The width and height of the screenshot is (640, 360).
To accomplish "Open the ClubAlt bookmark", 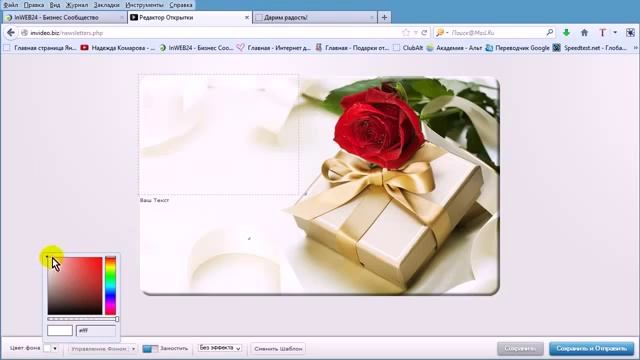I will point(408,48).
